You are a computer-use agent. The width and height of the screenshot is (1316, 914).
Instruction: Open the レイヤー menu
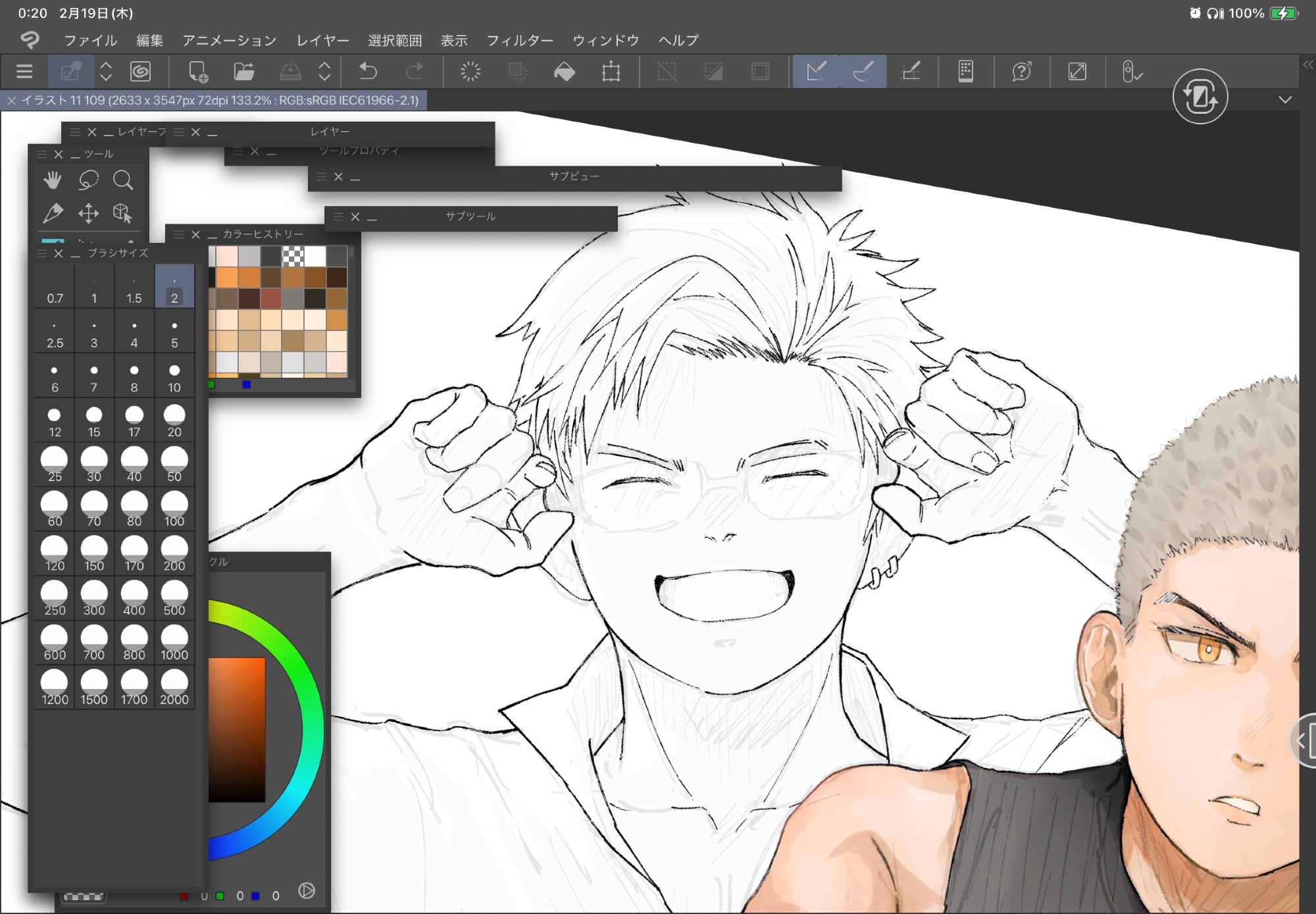[x=322, y=40]
